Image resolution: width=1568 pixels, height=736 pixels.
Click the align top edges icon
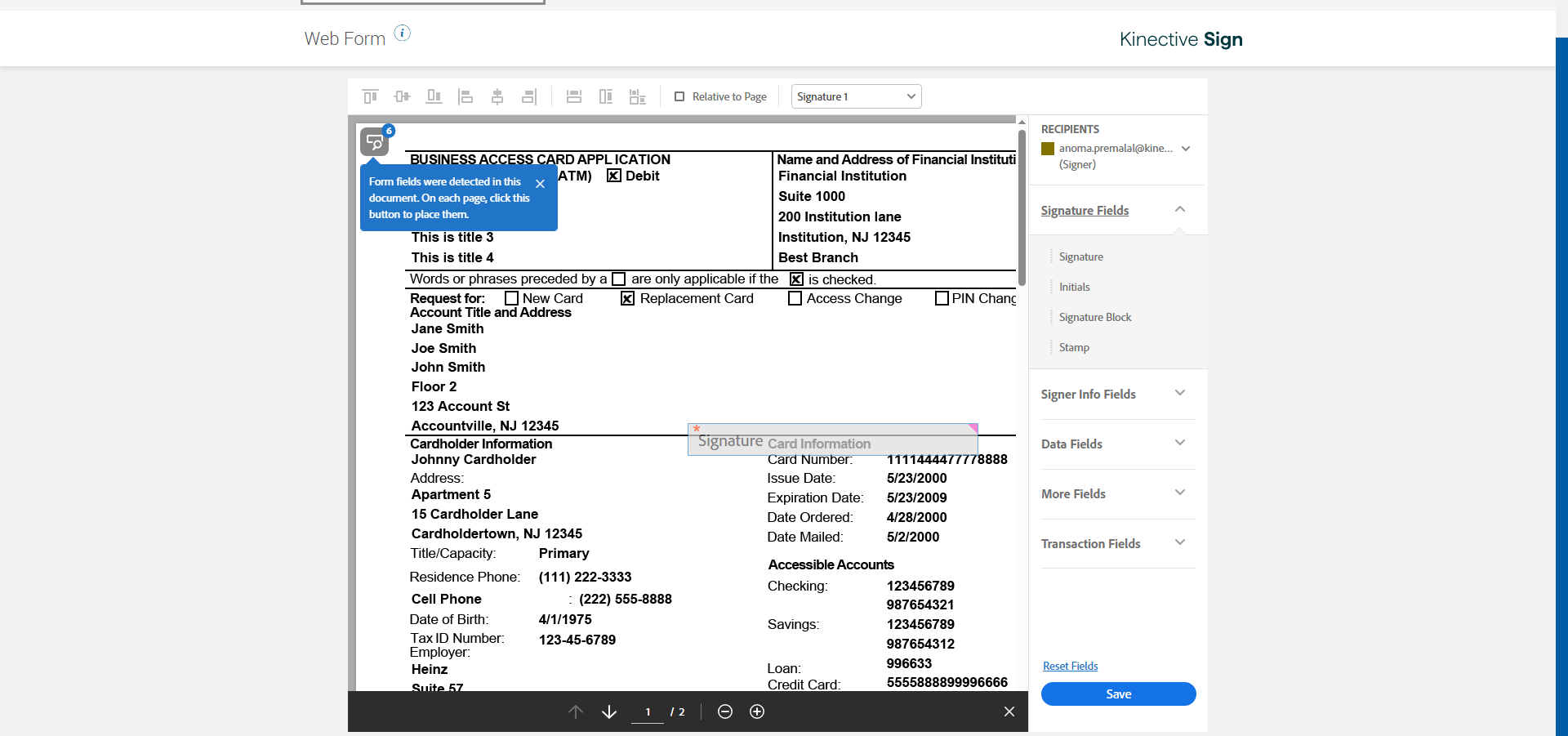tap(370, 96)
